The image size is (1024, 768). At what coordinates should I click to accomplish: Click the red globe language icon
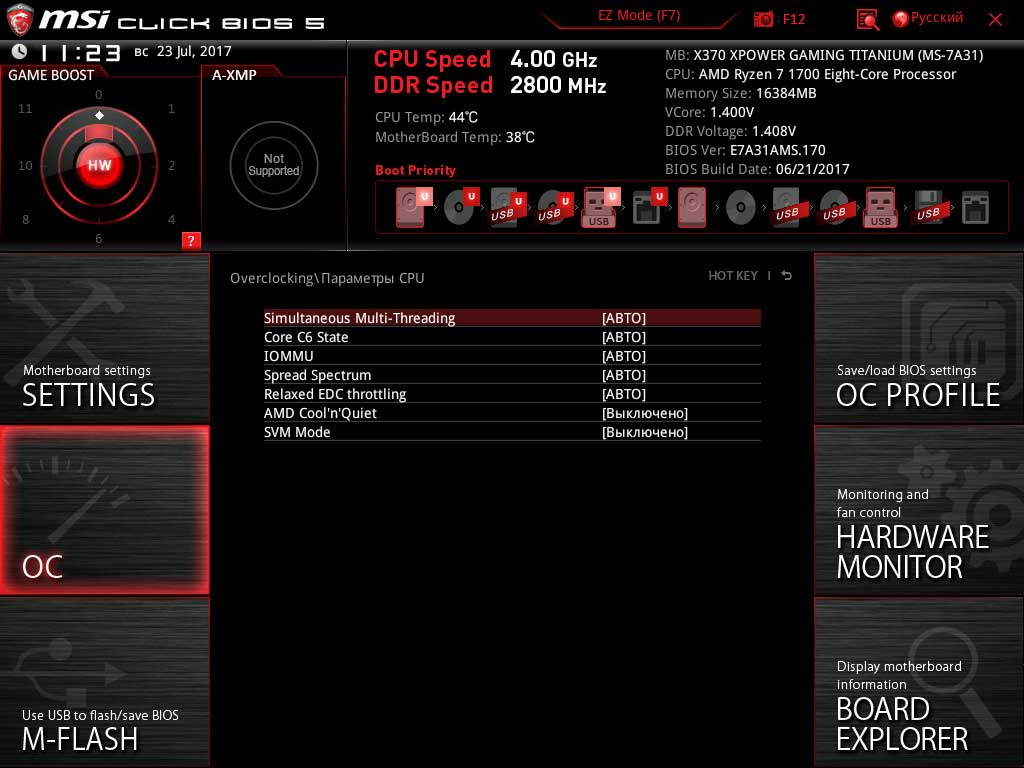900,20
